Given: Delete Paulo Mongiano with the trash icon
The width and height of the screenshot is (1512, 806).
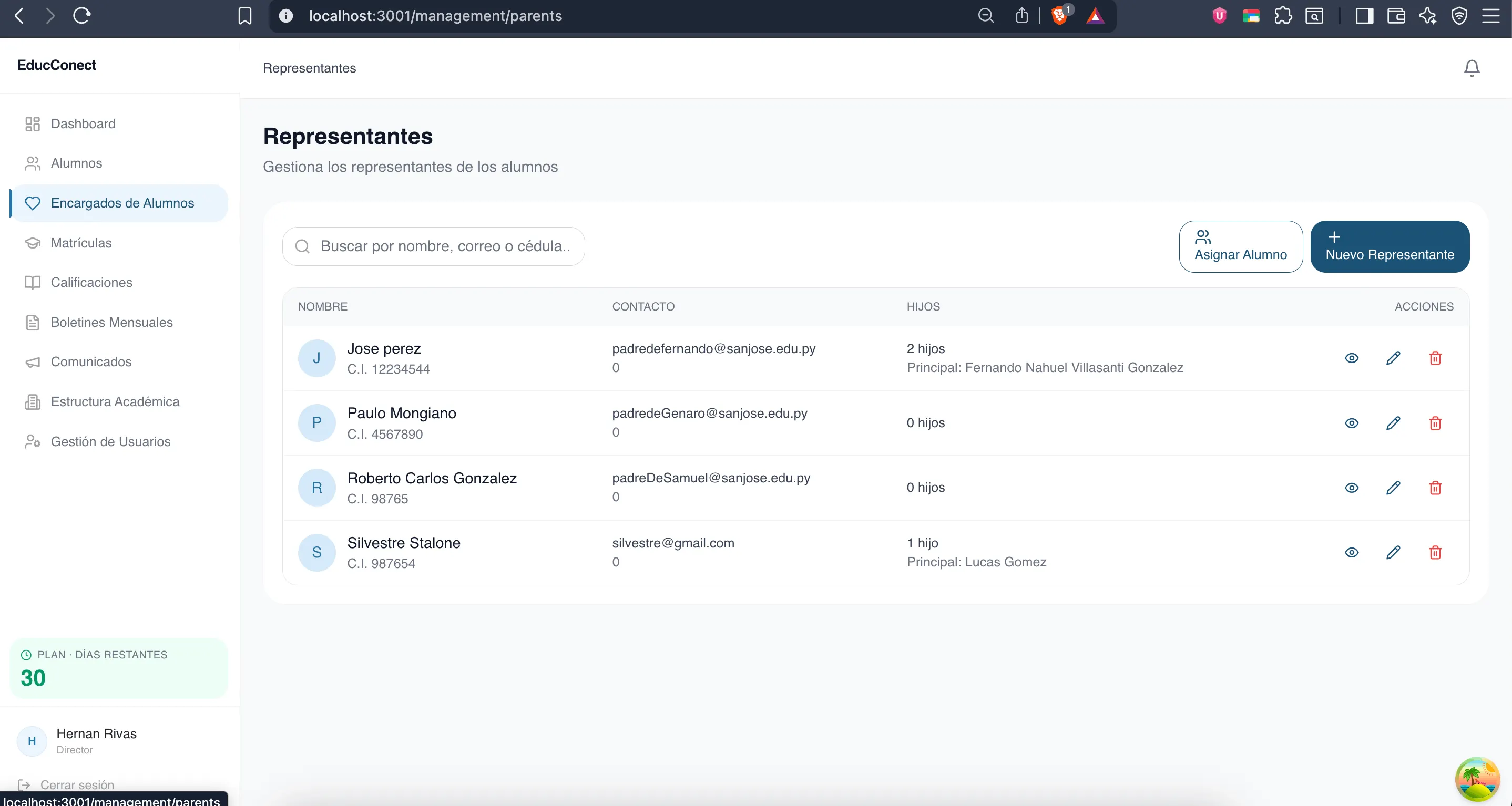Looking at the screenshot, I should [x=1435, y=423].
